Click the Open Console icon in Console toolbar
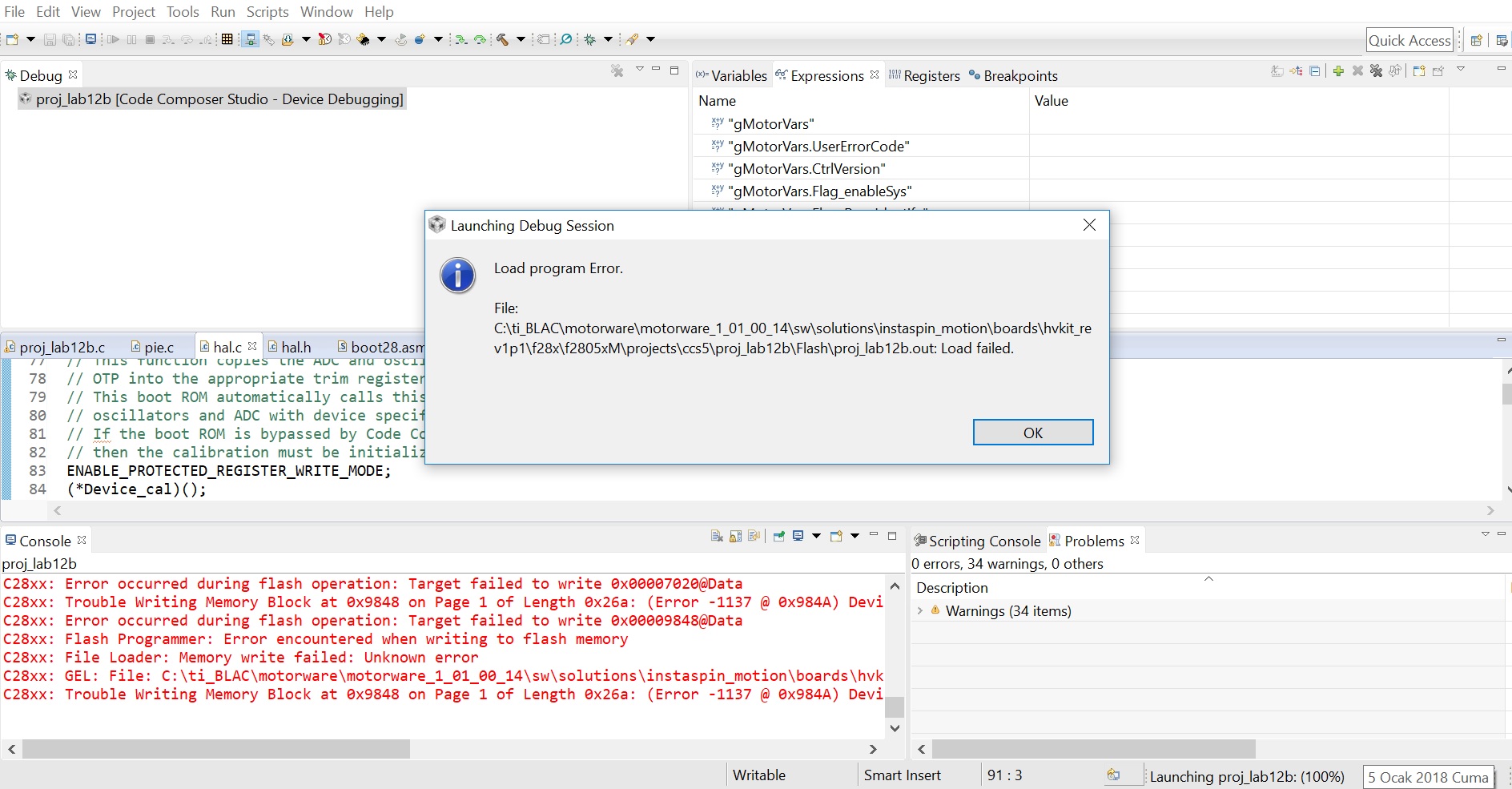 [836, 536]
